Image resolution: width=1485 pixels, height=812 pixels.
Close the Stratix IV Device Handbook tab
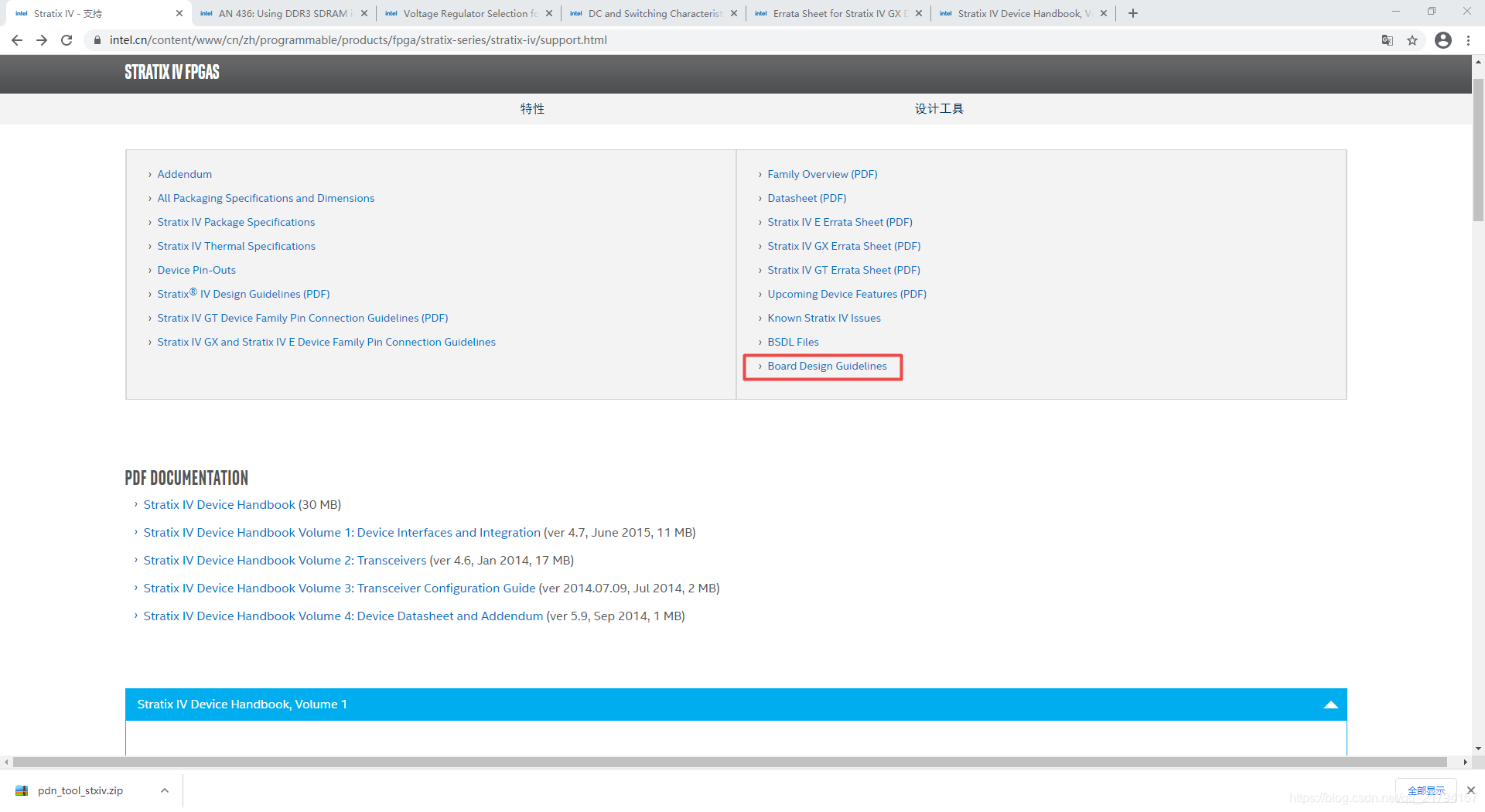(1104, 13)
